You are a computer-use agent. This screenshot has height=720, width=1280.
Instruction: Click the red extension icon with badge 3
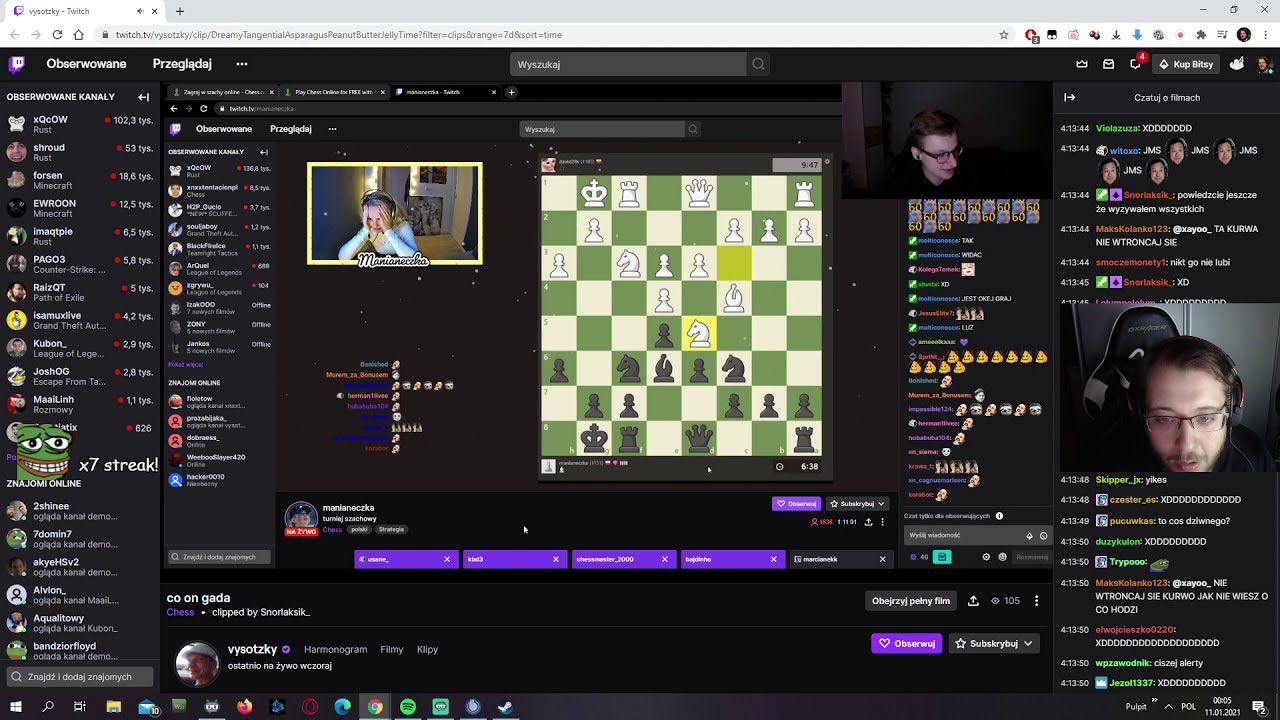pyautogui.click(x=1031, y=35)
